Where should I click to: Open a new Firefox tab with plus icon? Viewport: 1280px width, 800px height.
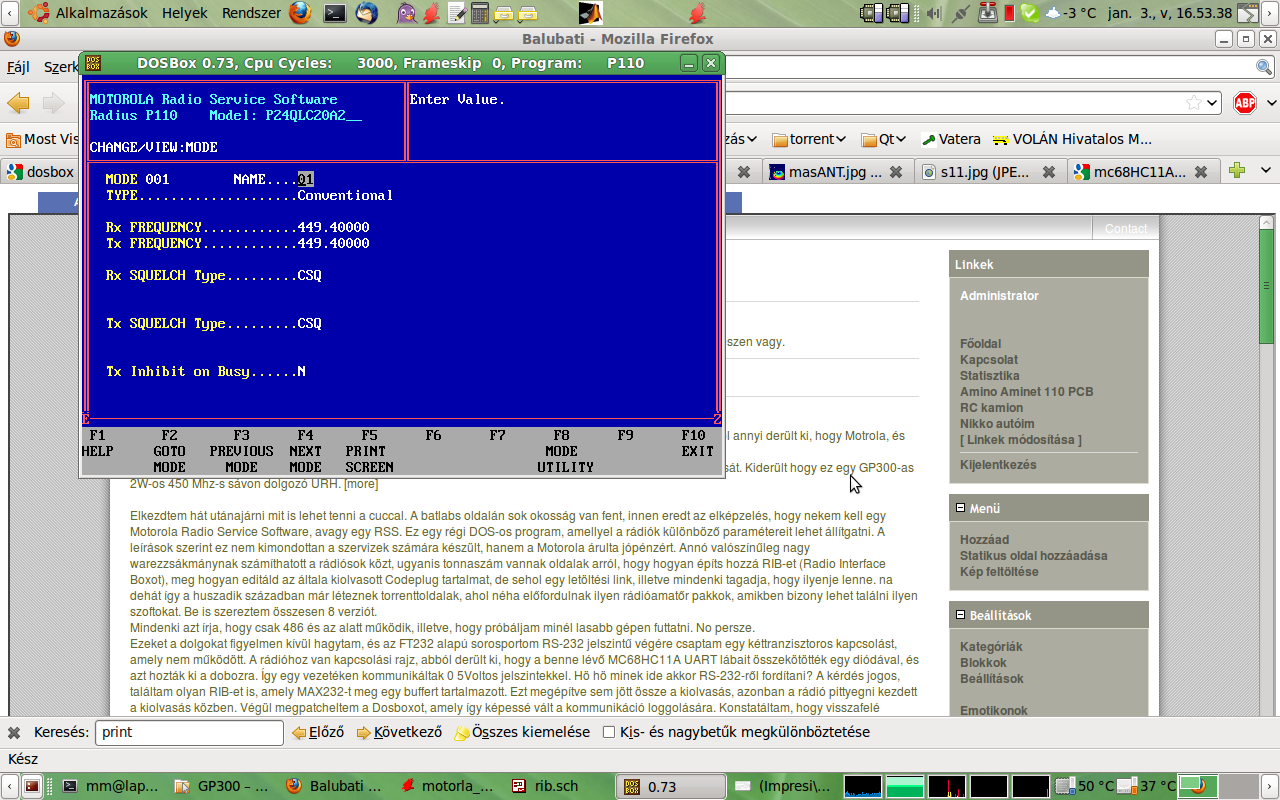point(1237,170)
